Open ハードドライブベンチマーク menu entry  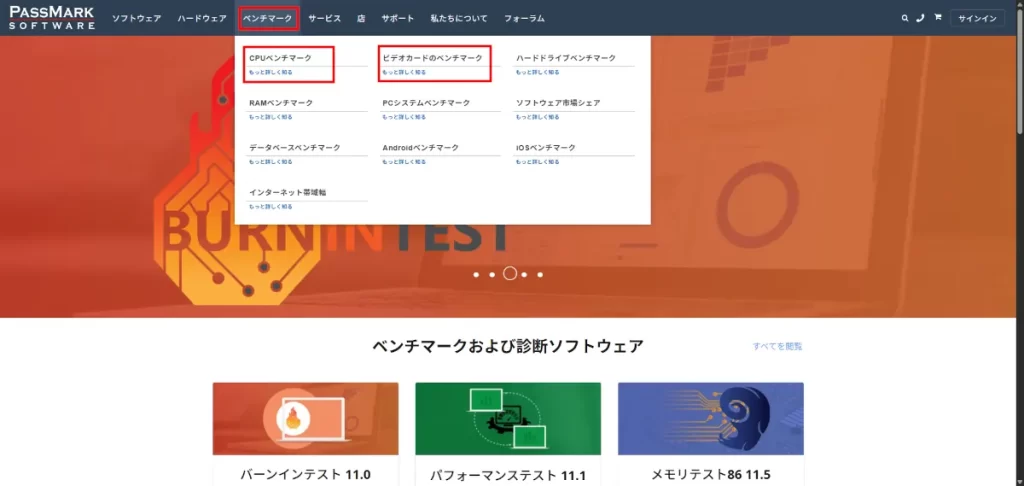pyautogui.click(x=566, y=58)
